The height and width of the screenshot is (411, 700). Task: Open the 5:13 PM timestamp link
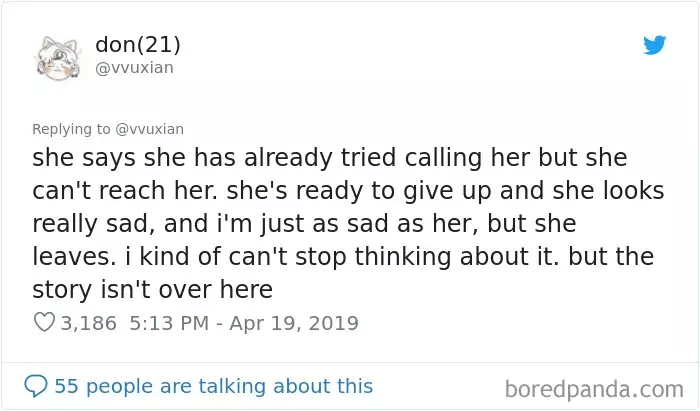click(x=168, y=324)
